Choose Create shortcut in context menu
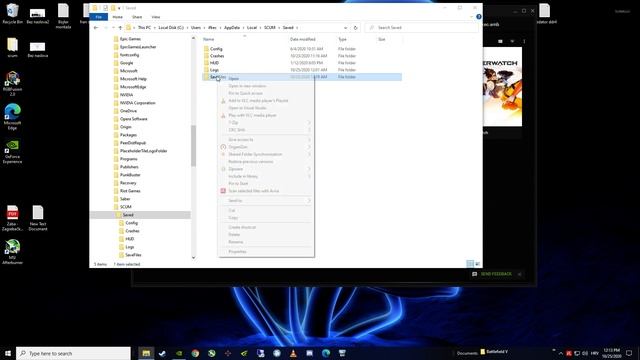This screenshot has height=360, width=640. [266, 227]
